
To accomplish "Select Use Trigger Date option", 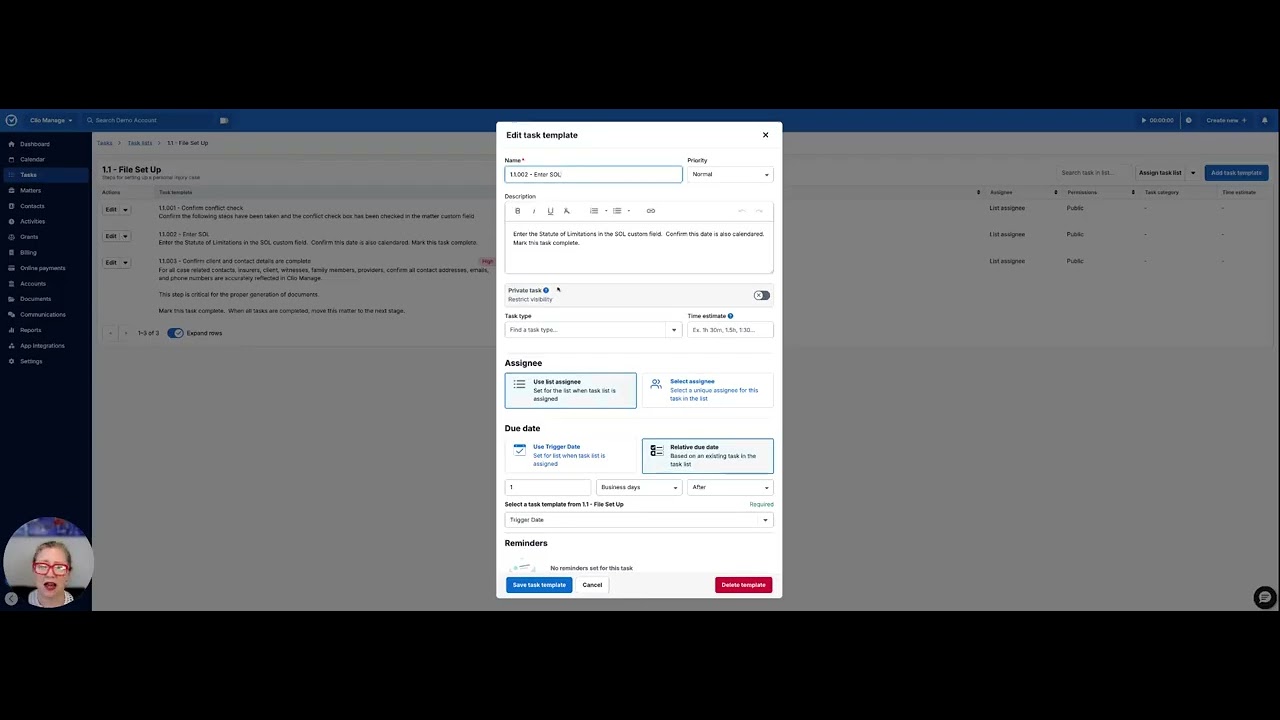I will 570,456.
